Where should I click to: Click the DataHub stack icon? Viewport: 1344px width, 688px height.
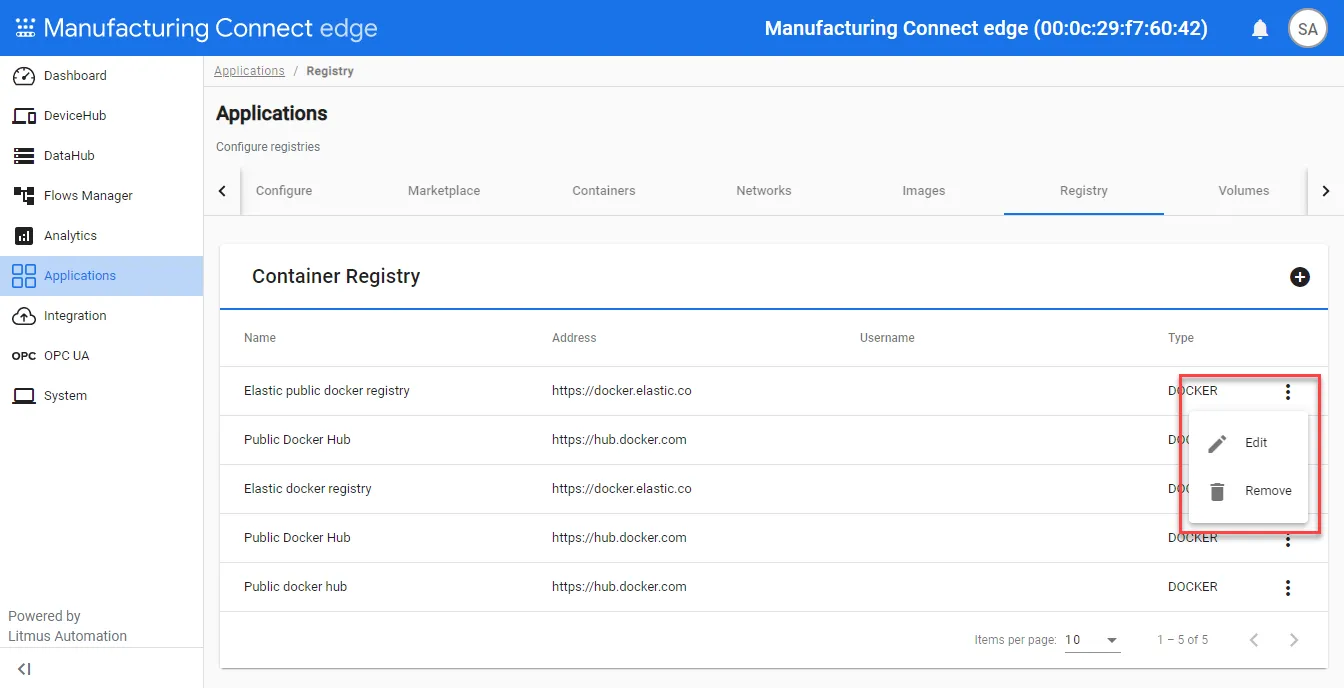(24, 156)
